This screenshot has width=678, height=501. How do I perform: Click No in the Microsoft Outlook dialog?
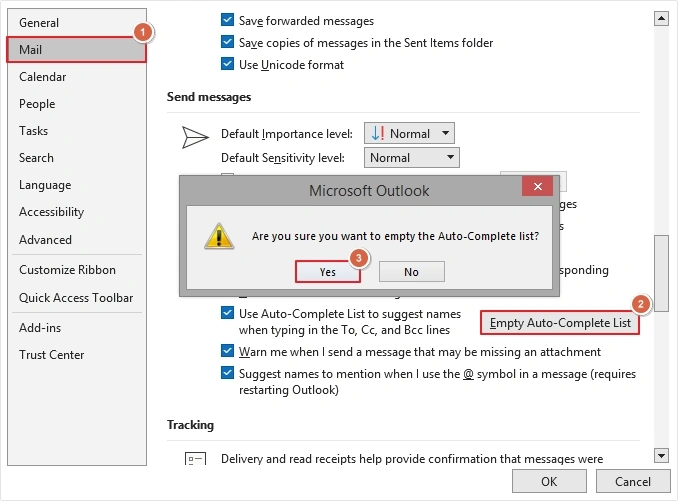[412, 272]
